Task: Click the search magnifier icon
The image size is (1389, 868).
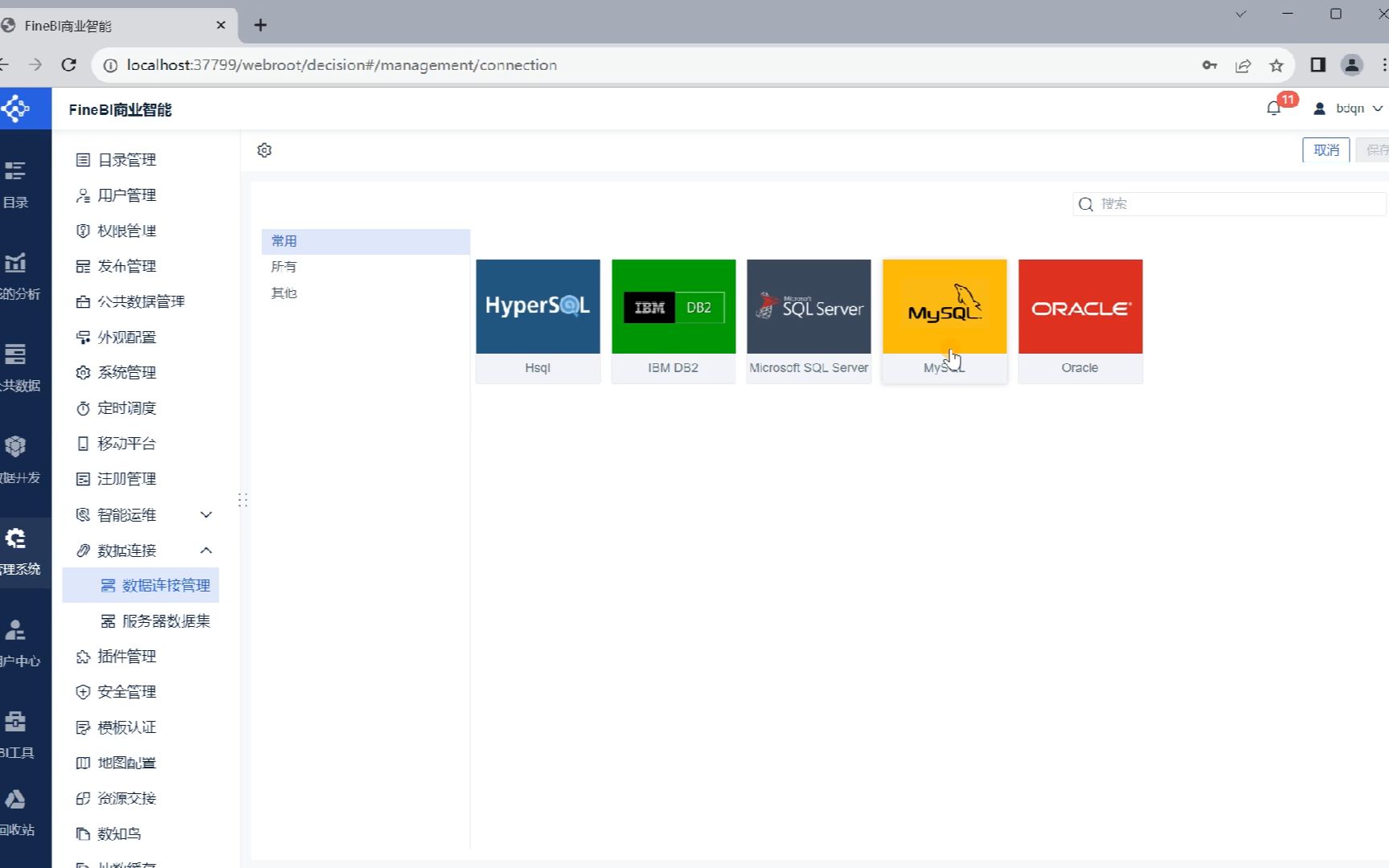Action: click(1086, 204)
